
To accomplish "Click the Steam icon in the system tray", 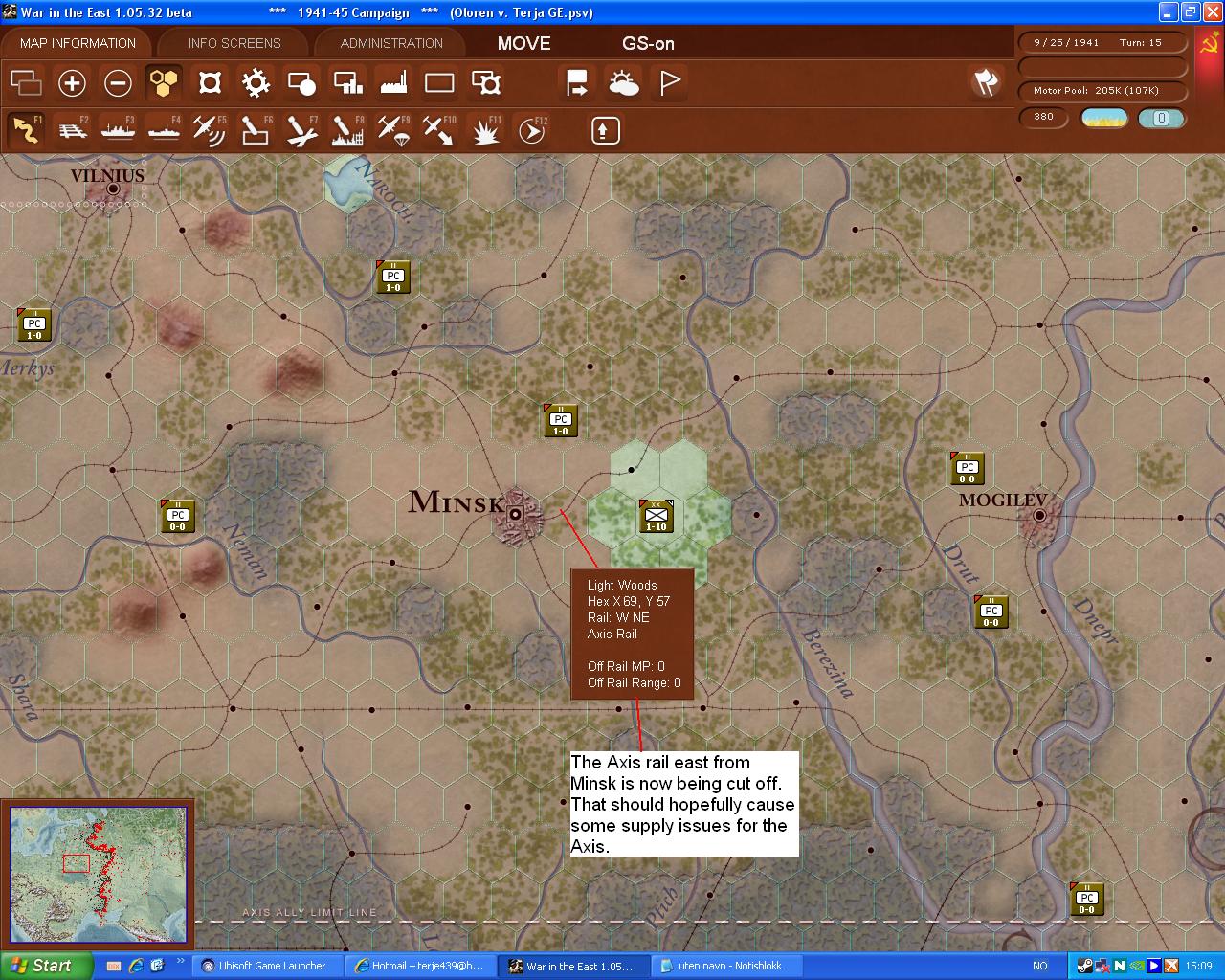I will [1084, 967].
